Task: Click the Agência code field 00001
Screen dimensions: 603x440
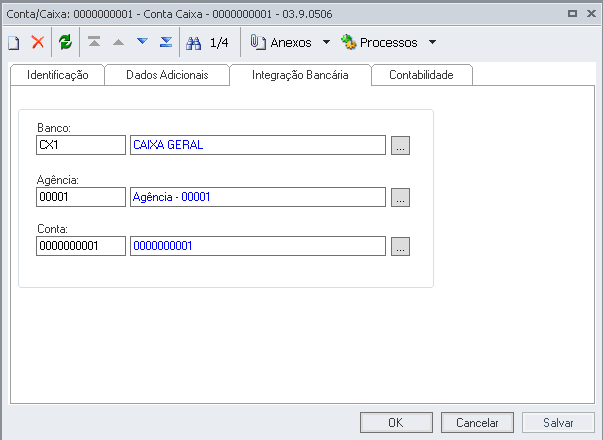Action: pyautogui.click(x=81, y=197)
